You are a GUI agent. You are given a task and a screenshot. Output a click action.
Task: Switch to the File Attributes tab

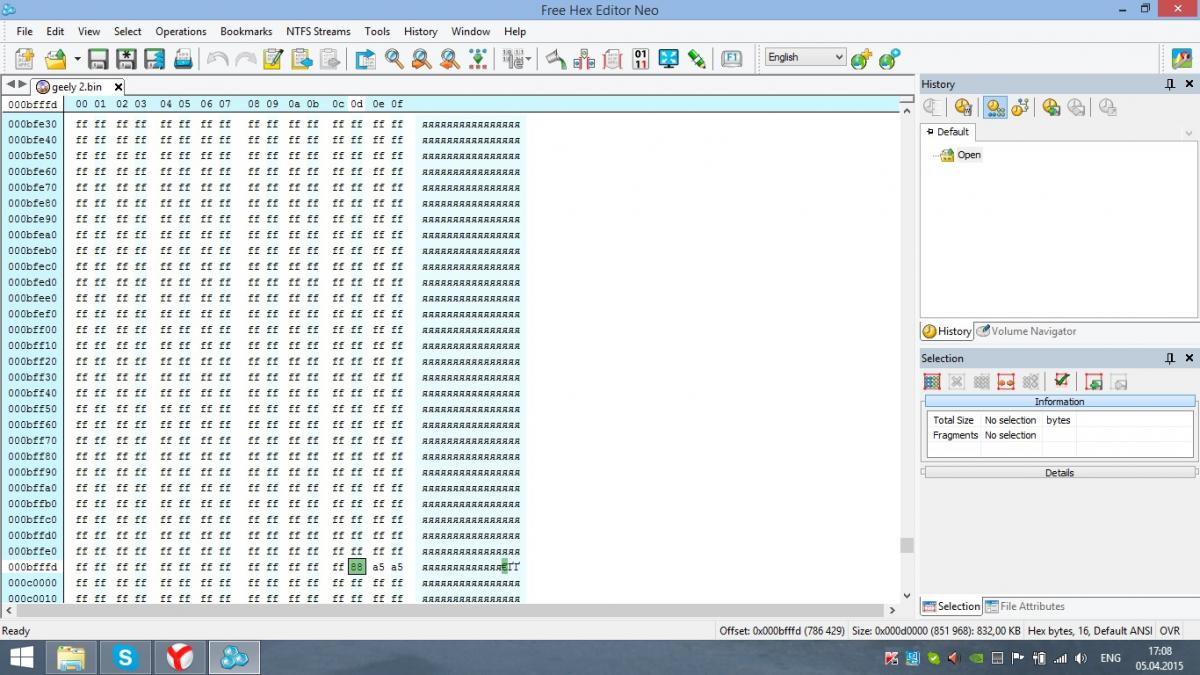coord(1025,606)
